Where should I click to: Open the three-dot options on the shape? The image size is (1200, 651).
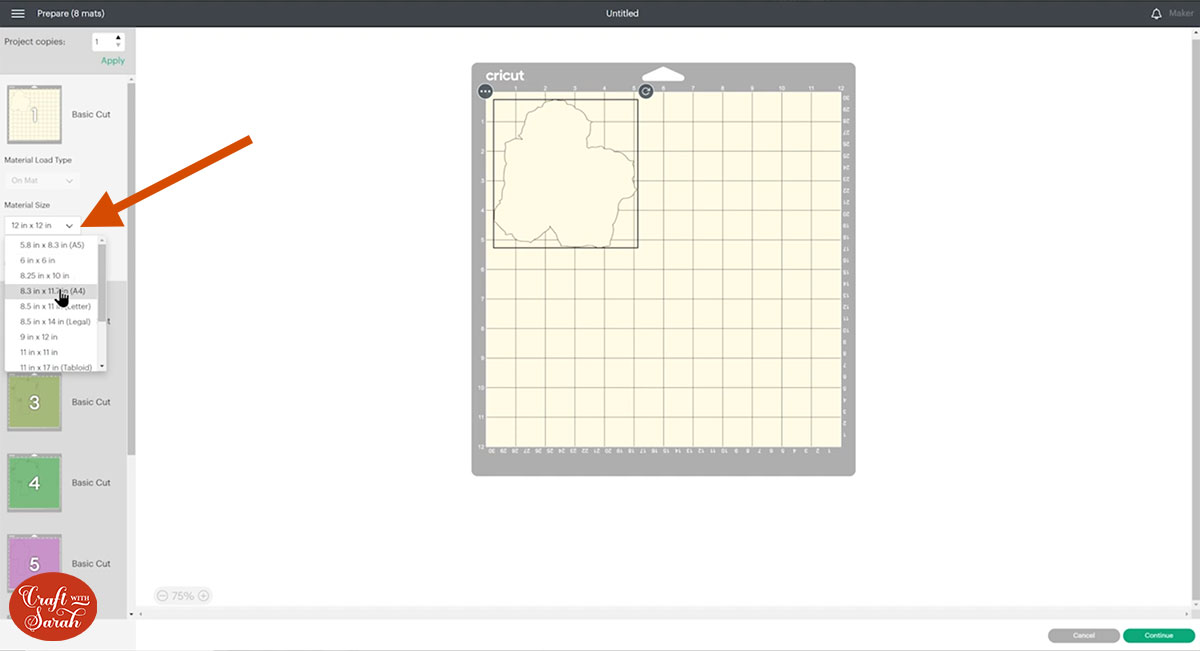[485, 91]
